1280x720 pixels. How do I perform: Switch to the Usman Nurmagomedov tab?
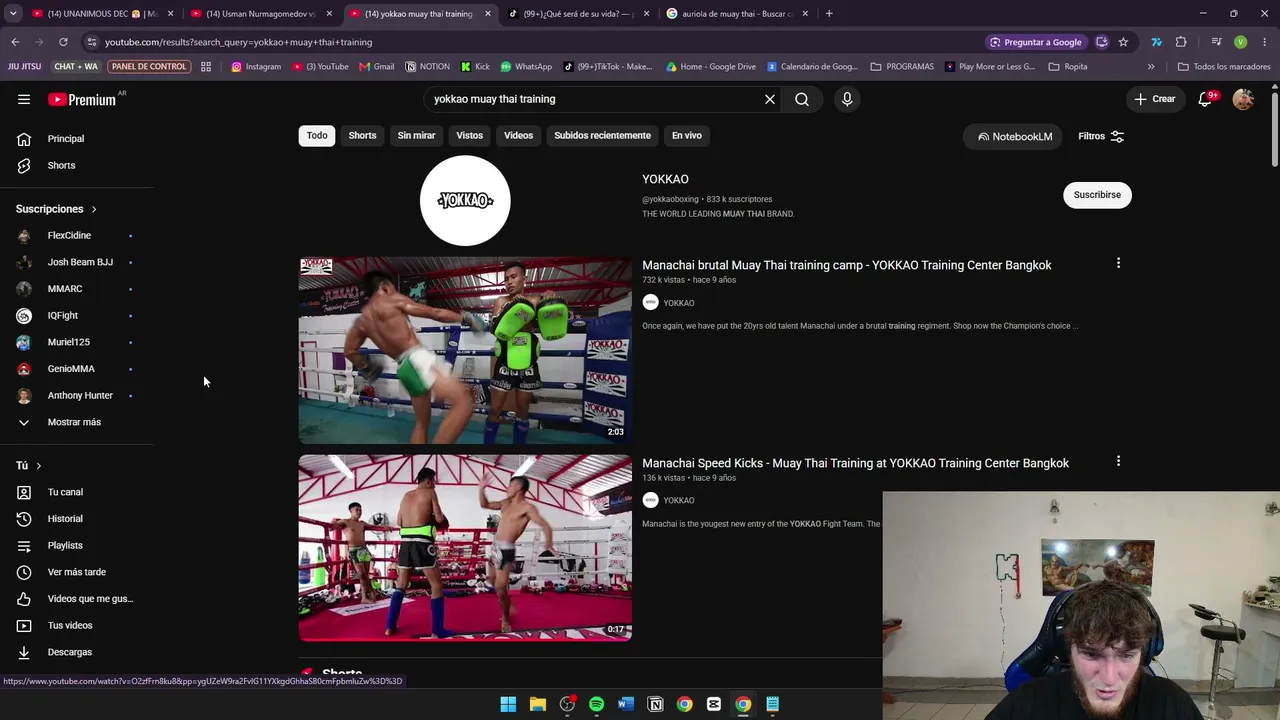[260, 14]
